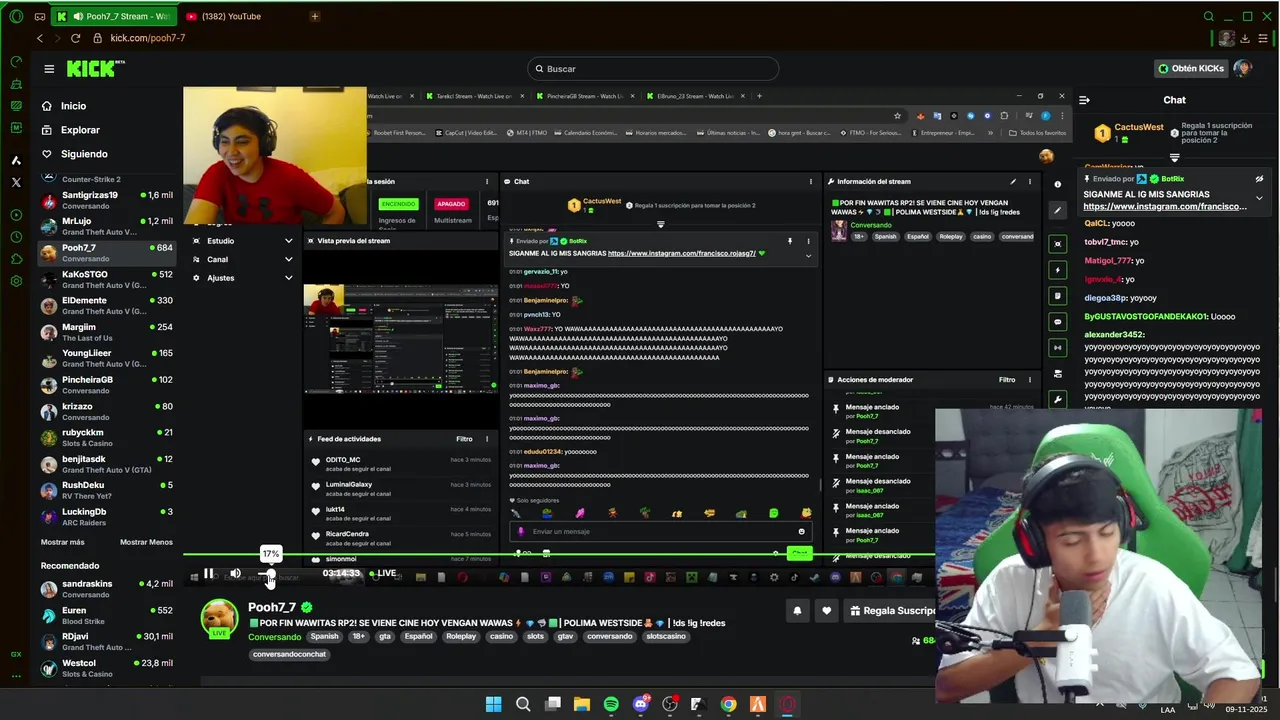
Task: Click the slotscasino tag
Action: (666, 636)
